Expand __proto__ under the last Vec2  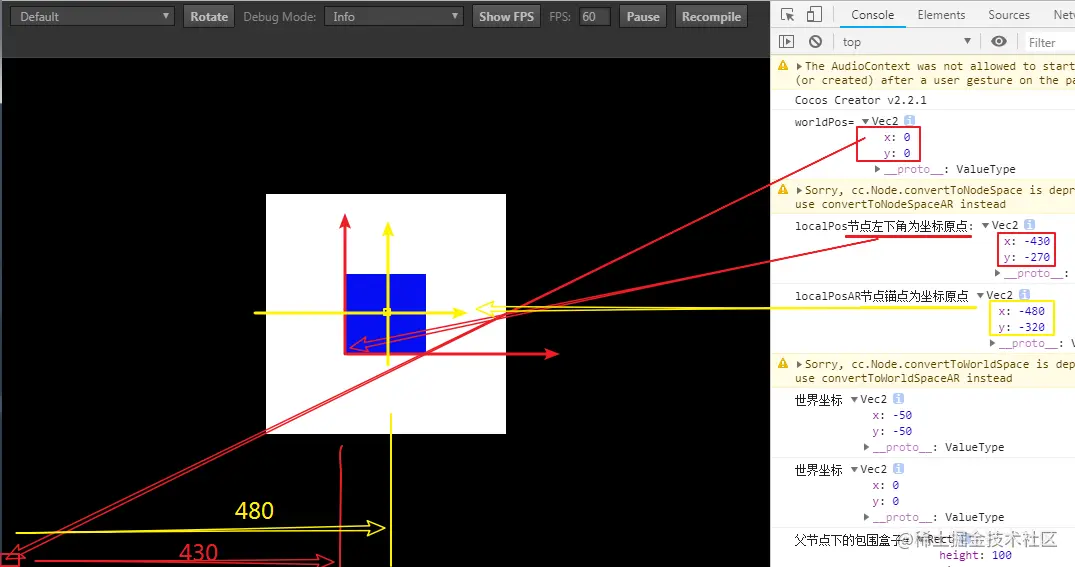coord(867,517)
